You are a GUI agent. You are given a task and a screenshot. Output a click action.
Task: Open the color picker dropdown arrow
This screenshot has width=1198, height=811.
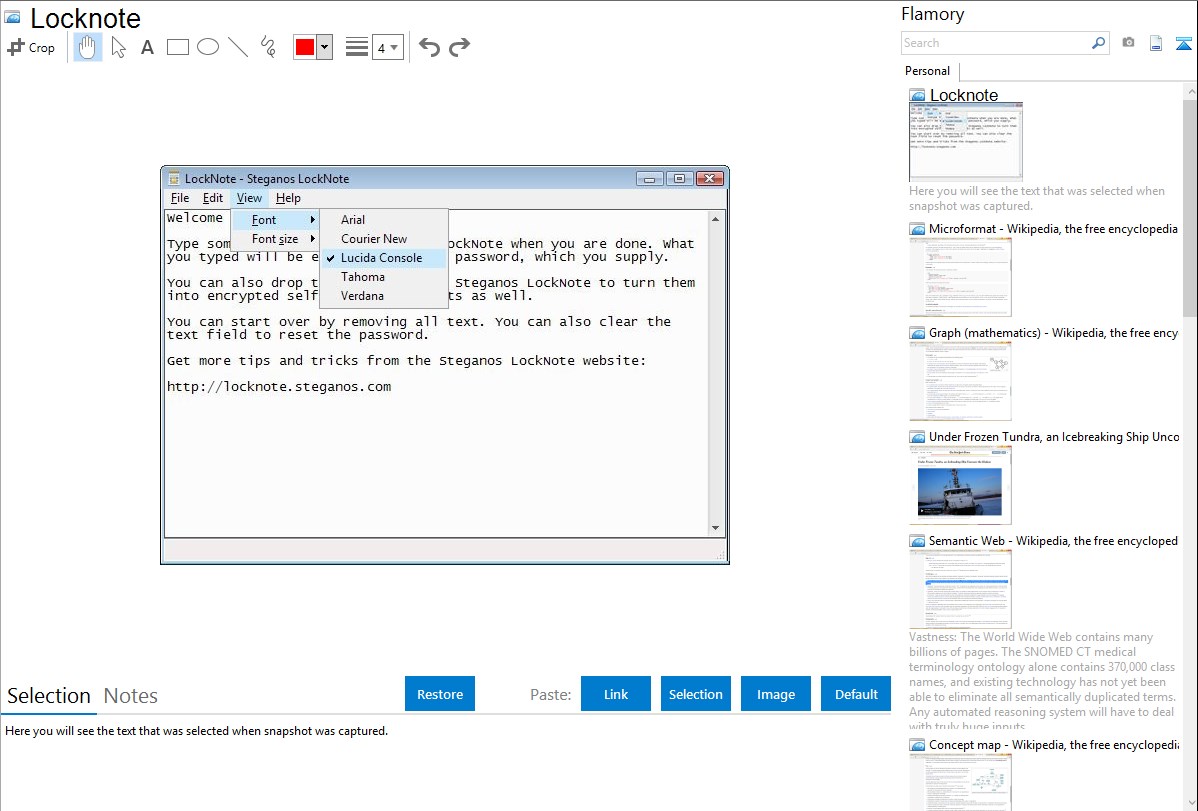click(324, 47)
